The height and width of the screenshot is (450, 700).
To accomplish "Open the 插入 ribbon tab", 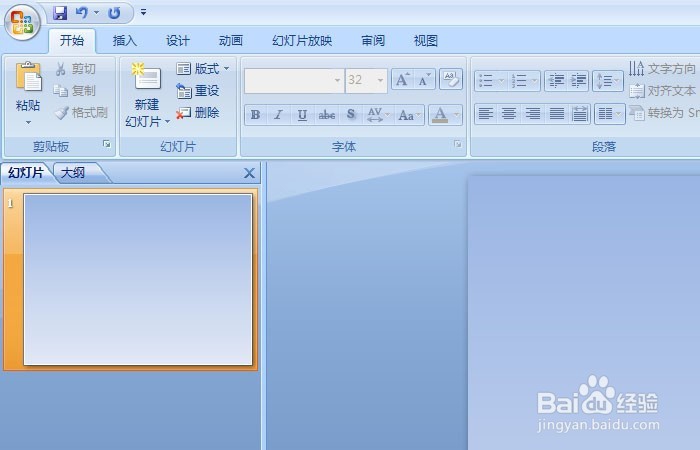I will tap(125, 41).
